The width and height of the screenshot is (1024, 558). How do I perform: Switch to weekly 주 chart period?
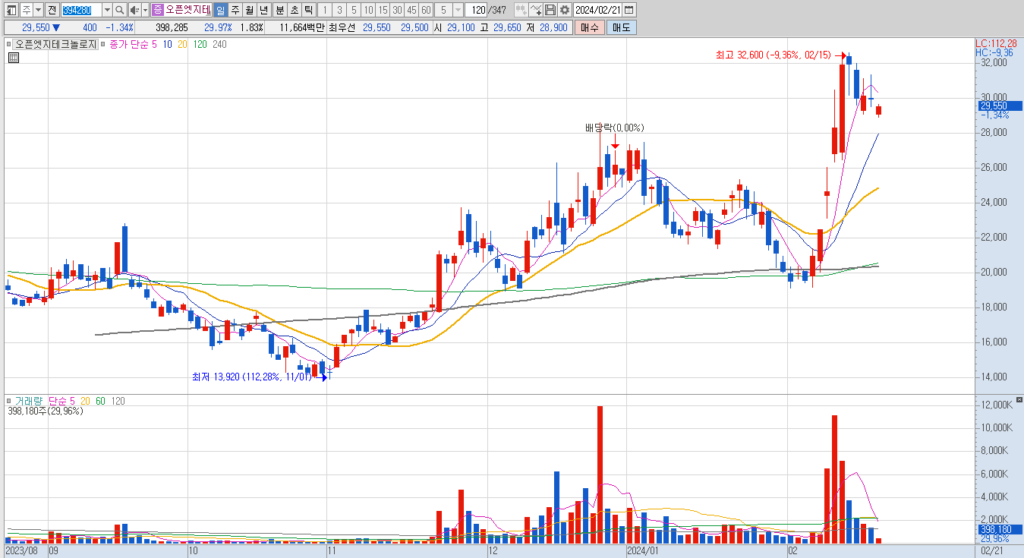tap(235, 10)
